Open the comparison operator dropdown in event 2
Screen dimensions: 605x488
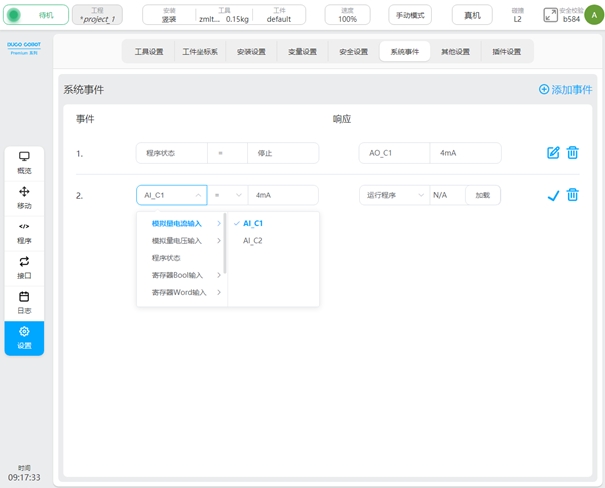click(227, 196)
